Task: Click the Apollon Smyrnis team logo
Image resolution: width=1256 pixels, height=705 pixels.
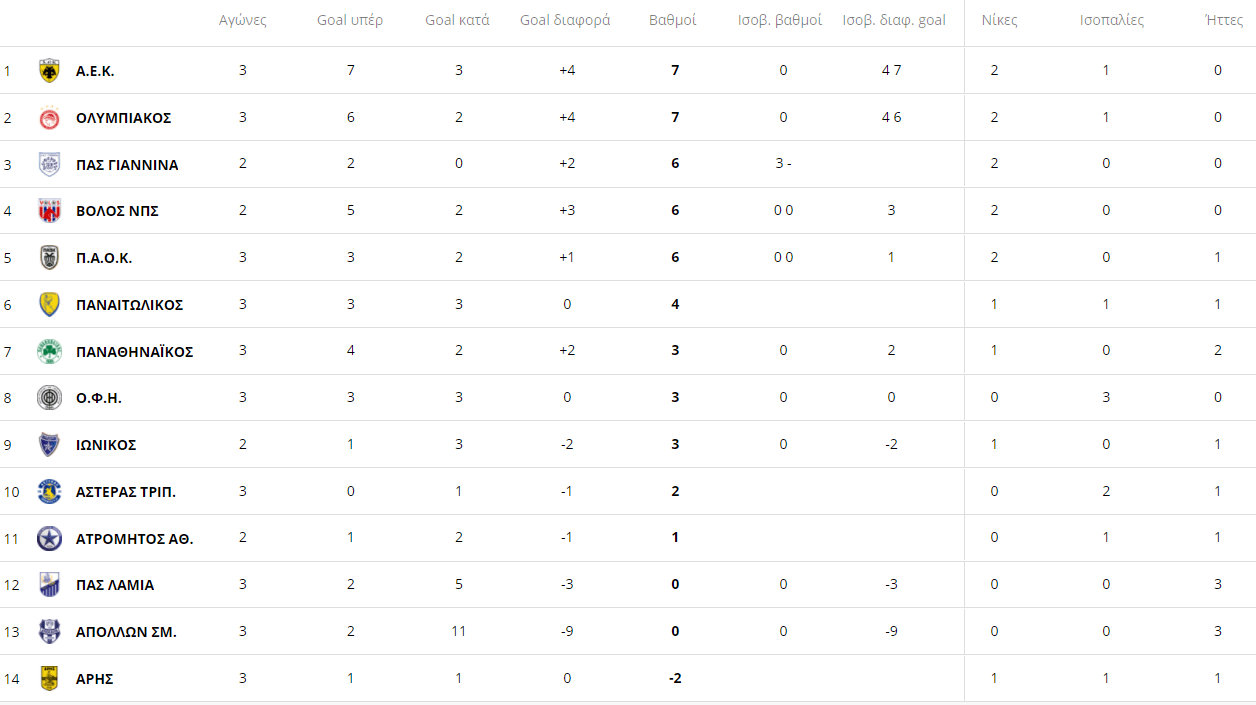Action: click(49, 632)
